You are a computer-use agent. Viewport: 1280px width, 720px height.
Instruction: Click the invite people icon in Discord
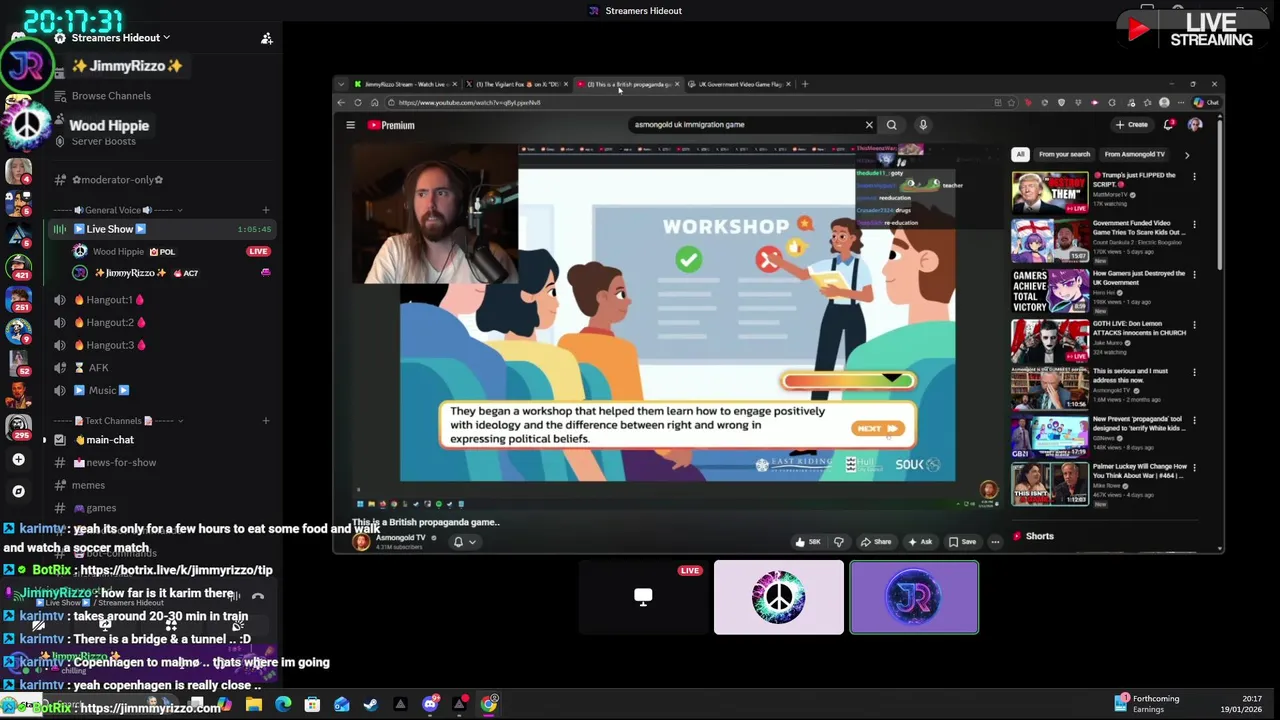click(x=267, y=38)
